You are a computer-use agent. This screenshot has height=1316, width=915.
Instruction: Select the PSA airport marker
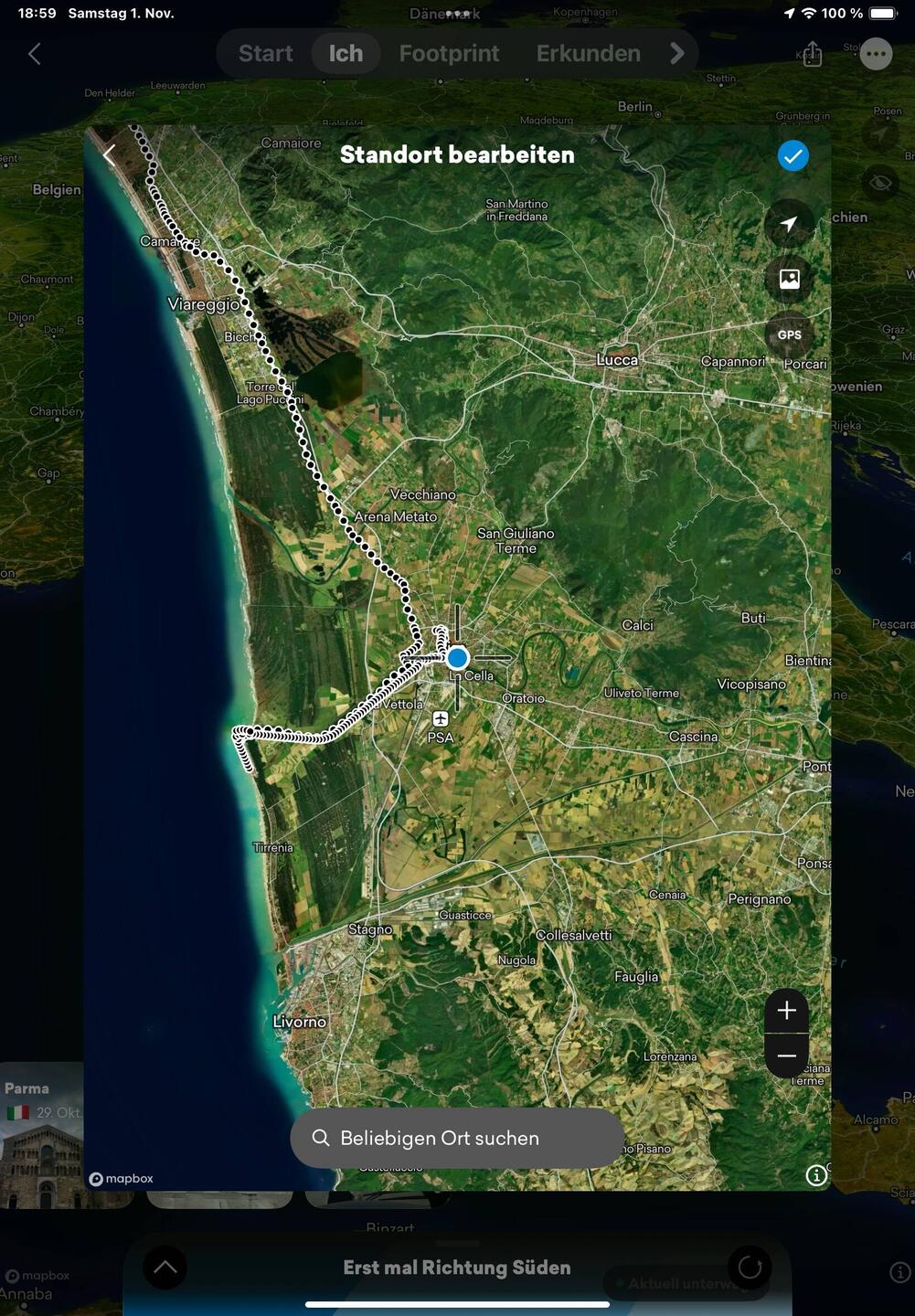click(441, 720)
